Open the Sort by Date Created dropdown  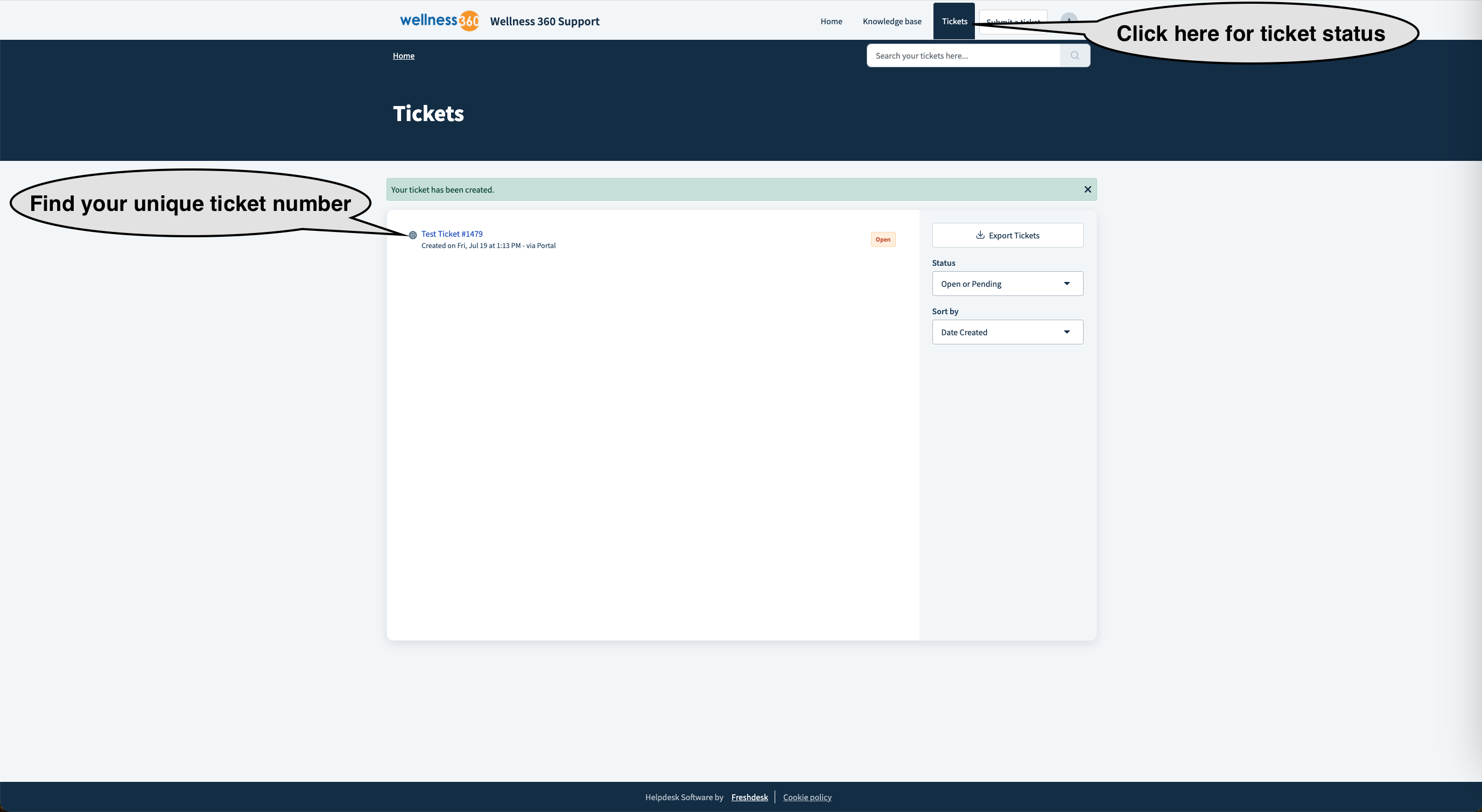pos(1007,333)
